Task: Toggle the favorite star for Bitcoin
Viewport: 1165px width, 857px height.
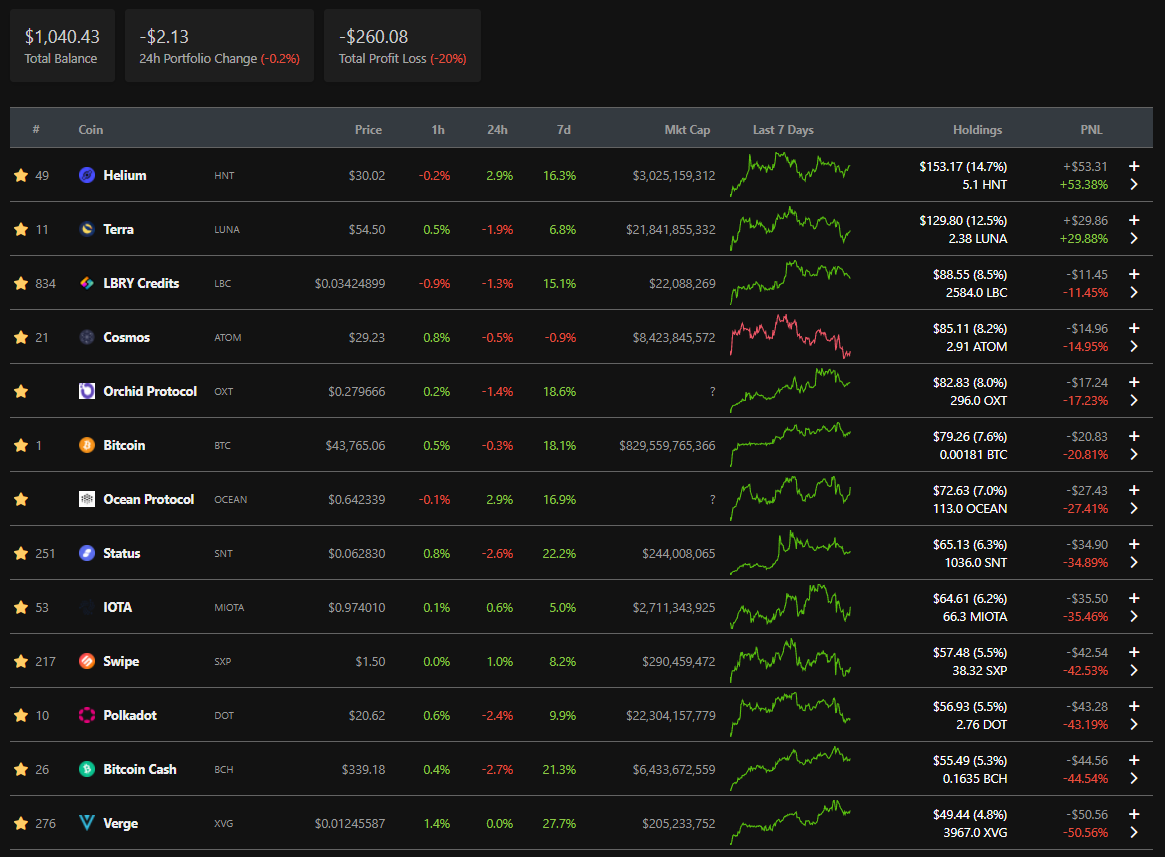Action: (x=21, y=445)
